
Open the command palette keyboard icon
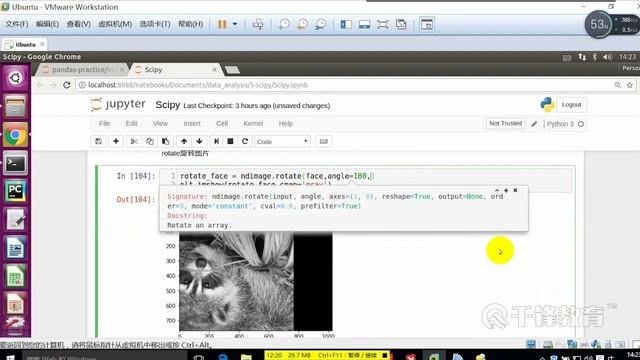pyautogui.click(x=323, y=141)
